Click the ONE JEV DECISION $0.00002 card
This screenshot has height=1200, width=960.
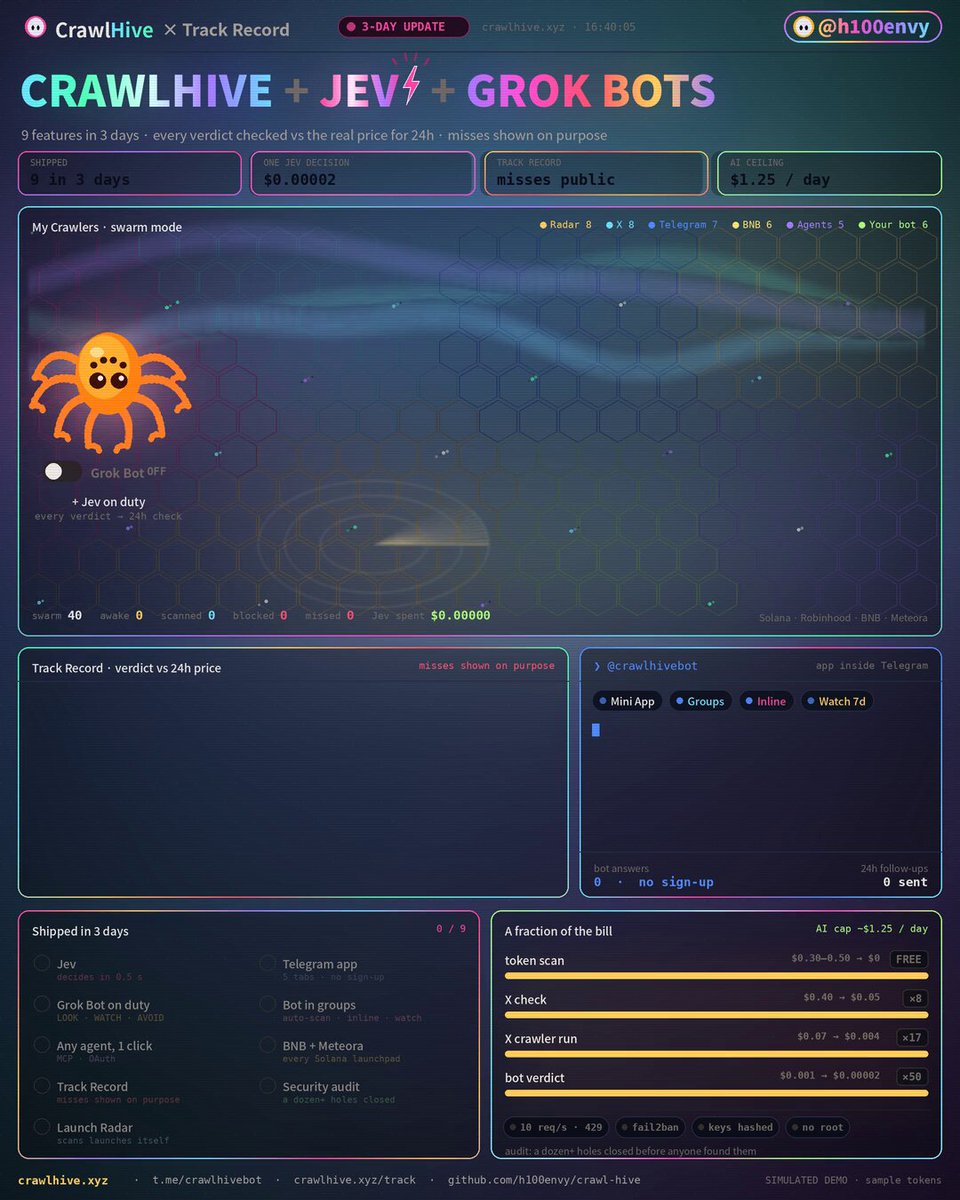[363, 173]
